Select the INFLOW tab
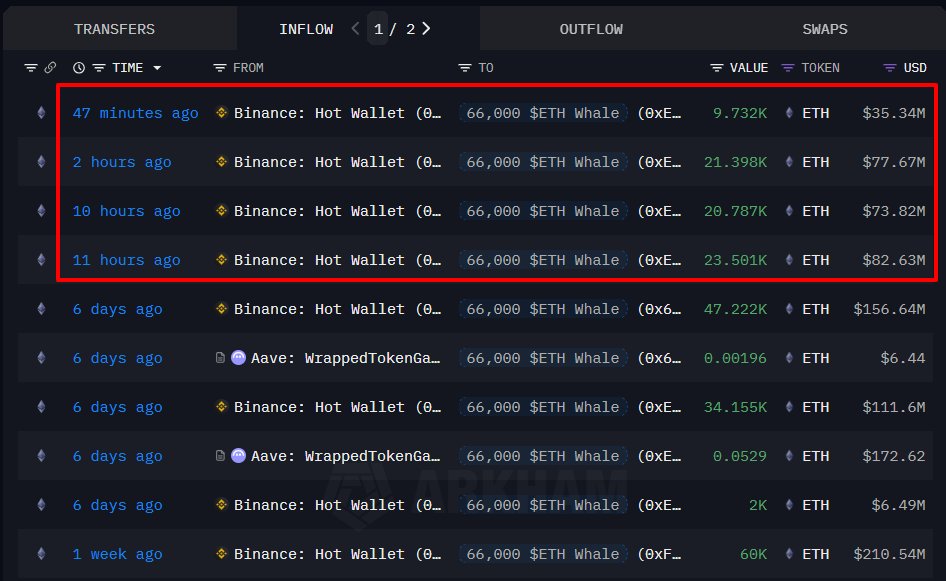Image resolution: width=946 pixels, height=581 pixels. [x=306, y=29]
